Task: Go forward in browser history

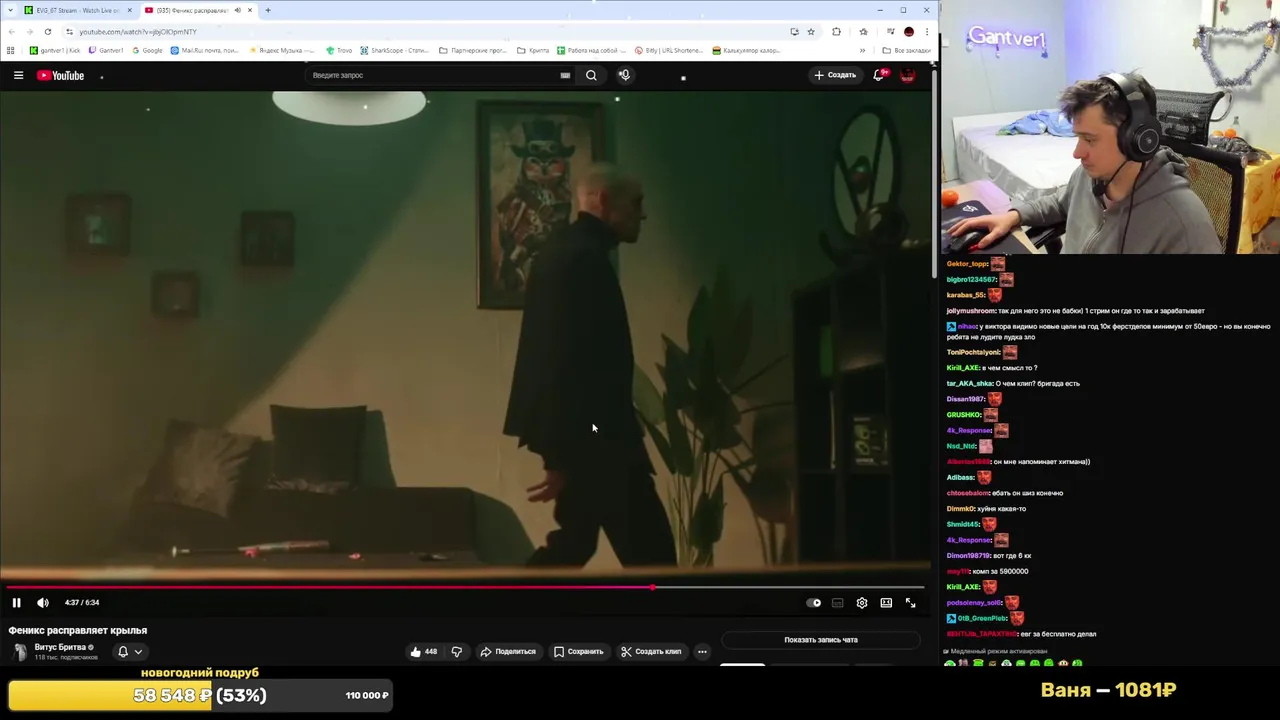Action: [29, 32]
